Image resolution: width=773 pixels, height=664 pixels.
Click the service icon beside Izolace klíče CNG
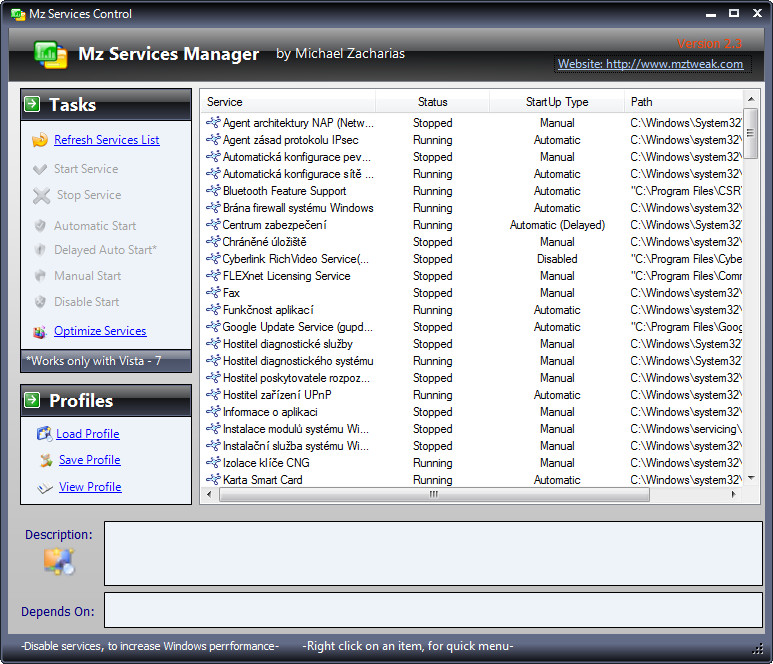tap(213, 463)
